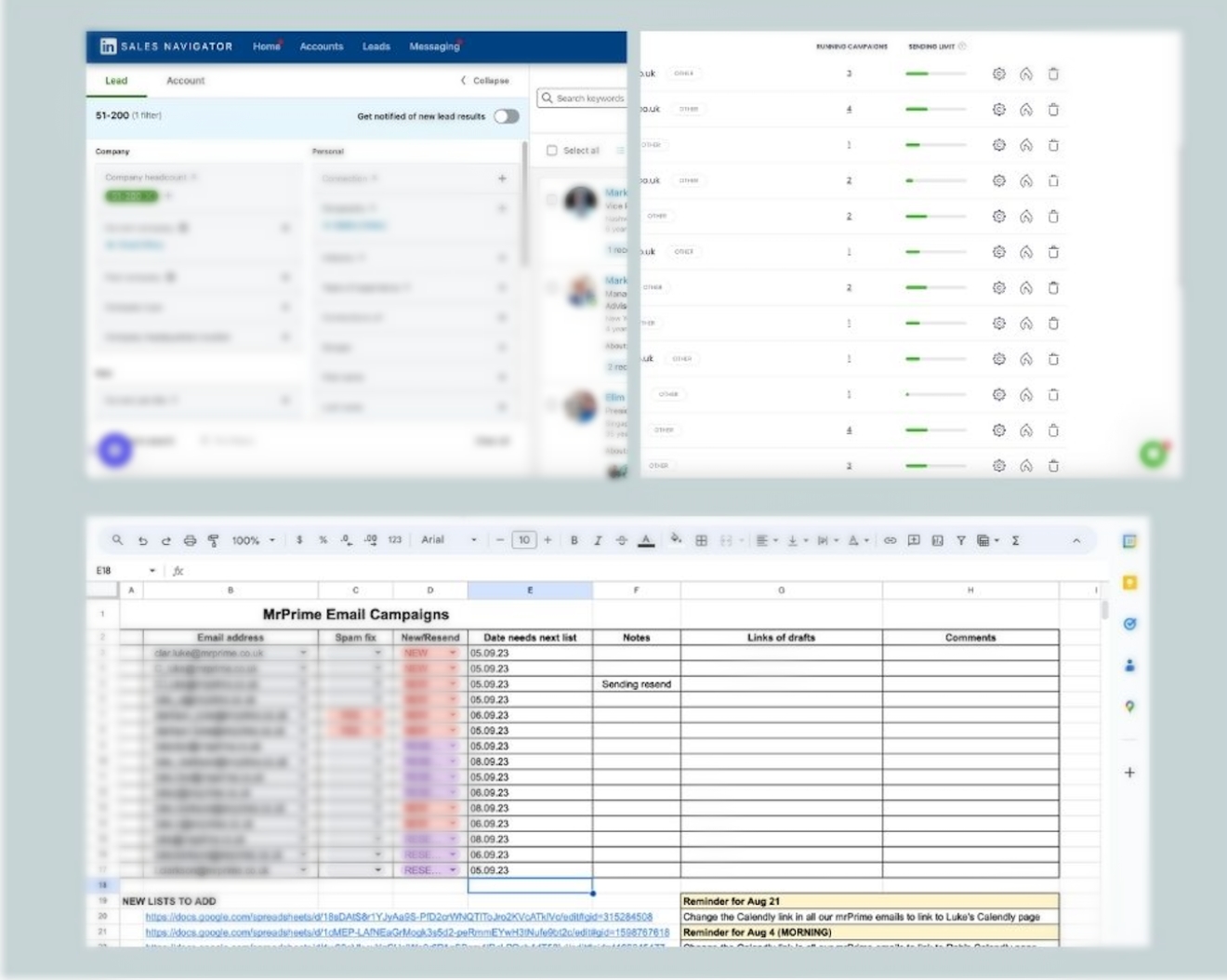Viewport: 1227px width, 980px height.
Task: Insert a chart from Sheets toolbar
Action: coord(937,540)
